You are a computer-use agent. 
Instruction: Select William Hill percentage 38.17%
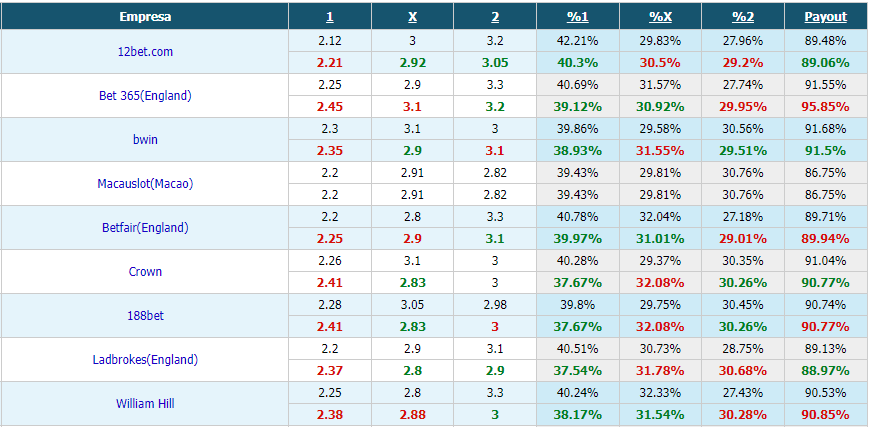point(578,414)
